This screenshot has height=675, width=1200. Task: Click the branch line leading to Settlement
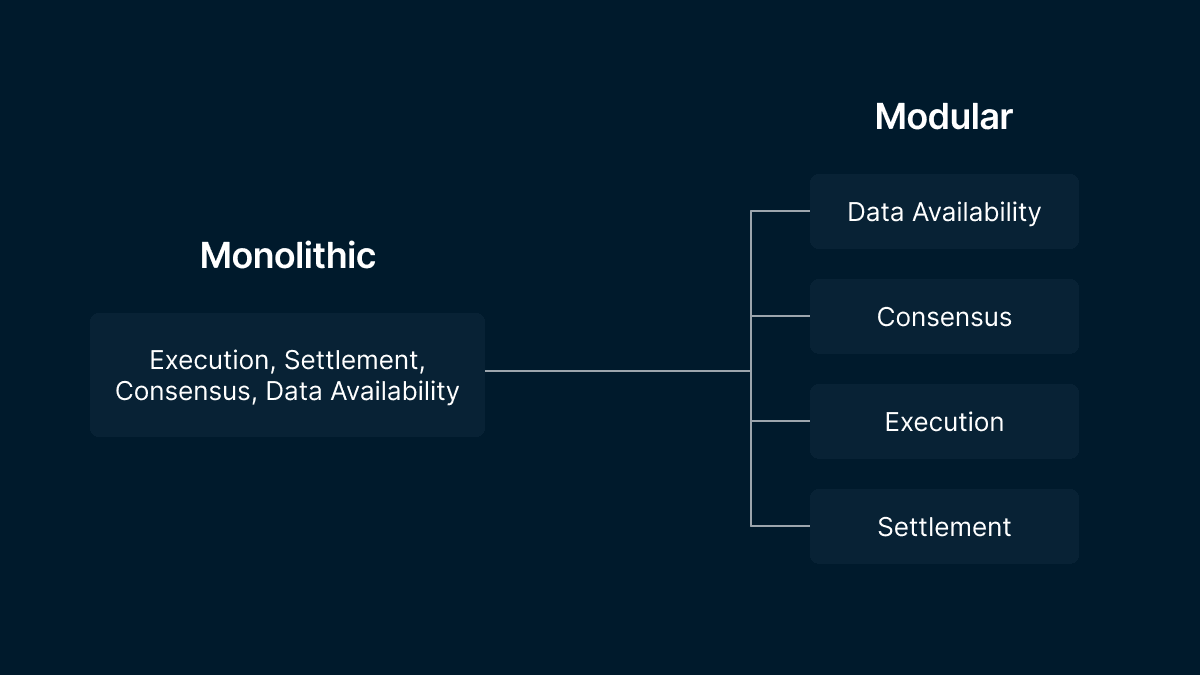click(780, 526)
